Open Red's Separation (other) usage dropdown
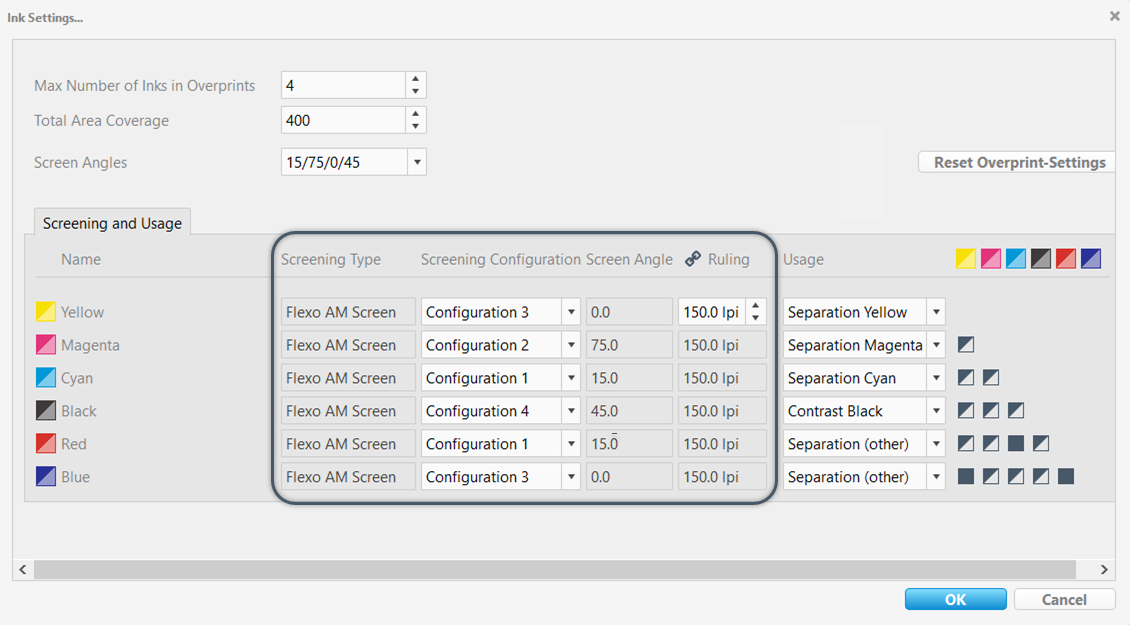The image size is (1130, 625). click(936, 444)
